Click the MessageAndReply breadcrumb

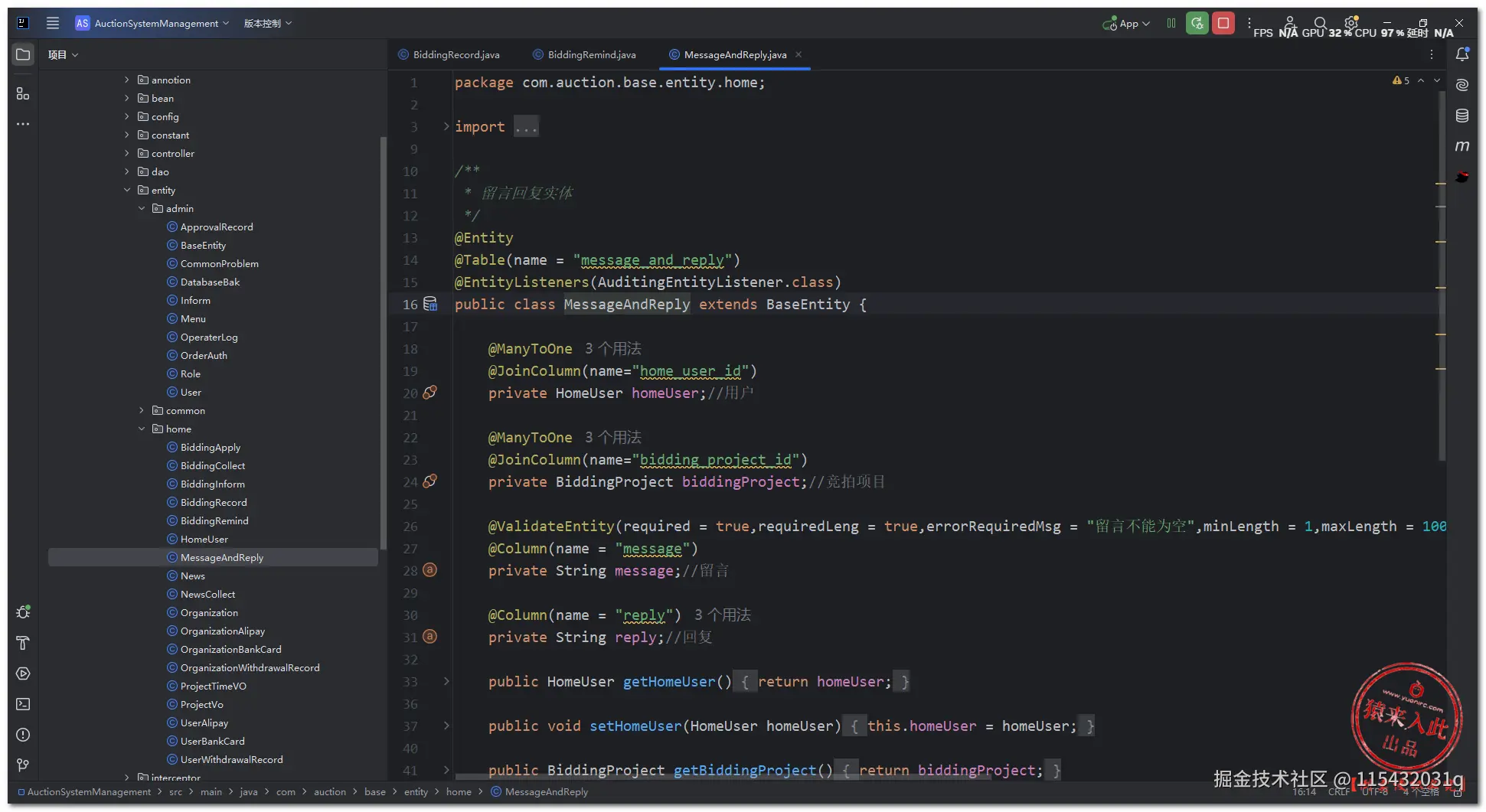pos(540,792)
